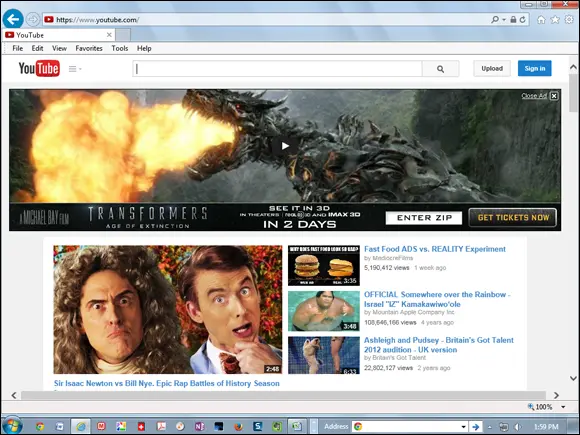Screen dimensions: 580x435
Task: Open the File menu
Action: (x=17, y=48)
